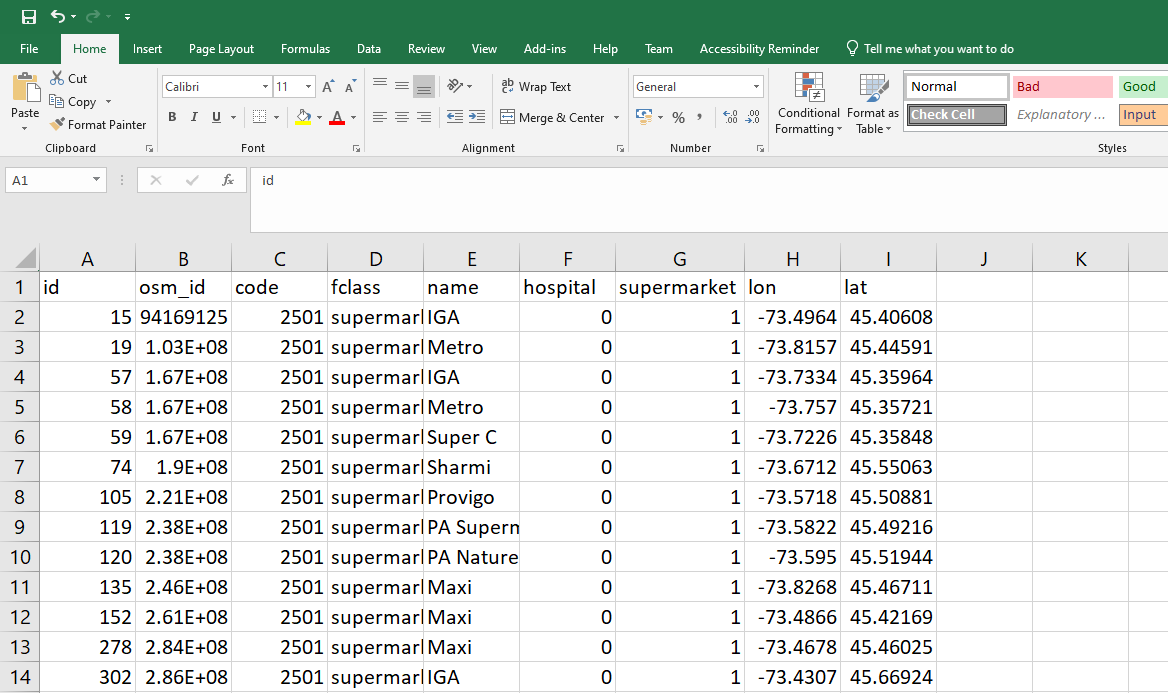The width and height of the screenshot is (1168, 693).
Task: Apply the Bad cell style swatch
Action: click(x=1062, y=87)
